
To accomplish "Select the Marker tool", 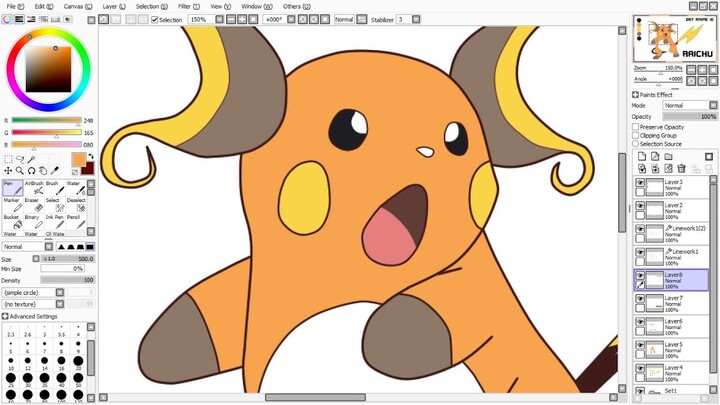I will pos(12,205).
